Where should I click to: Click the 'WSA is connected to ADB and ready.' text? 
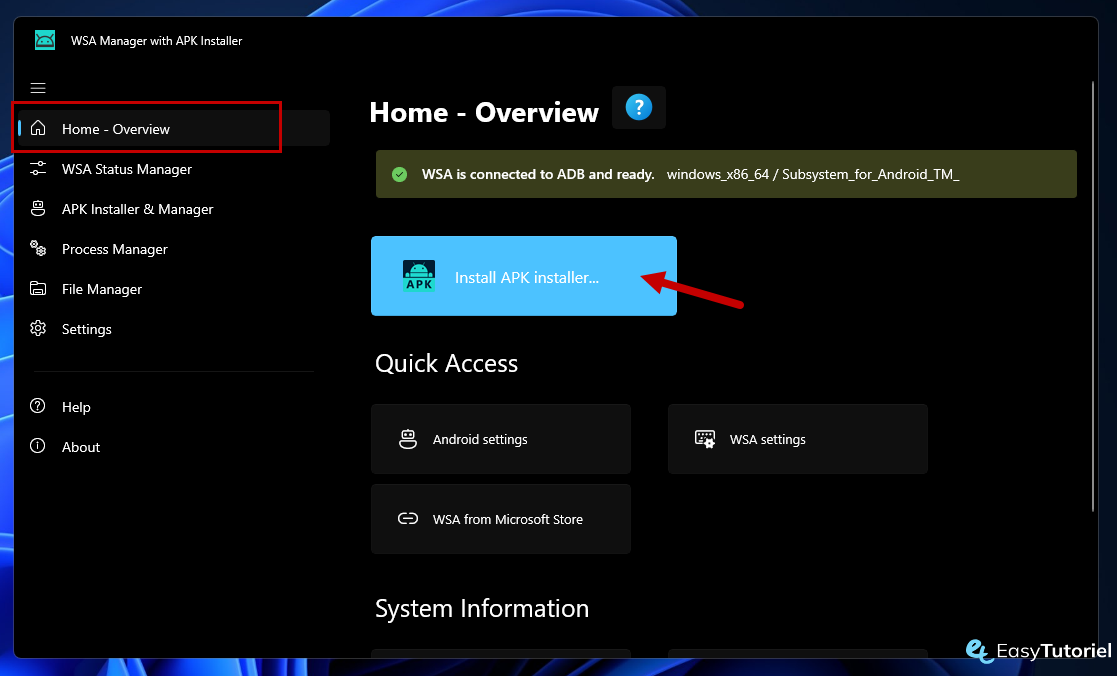(538, 175)
